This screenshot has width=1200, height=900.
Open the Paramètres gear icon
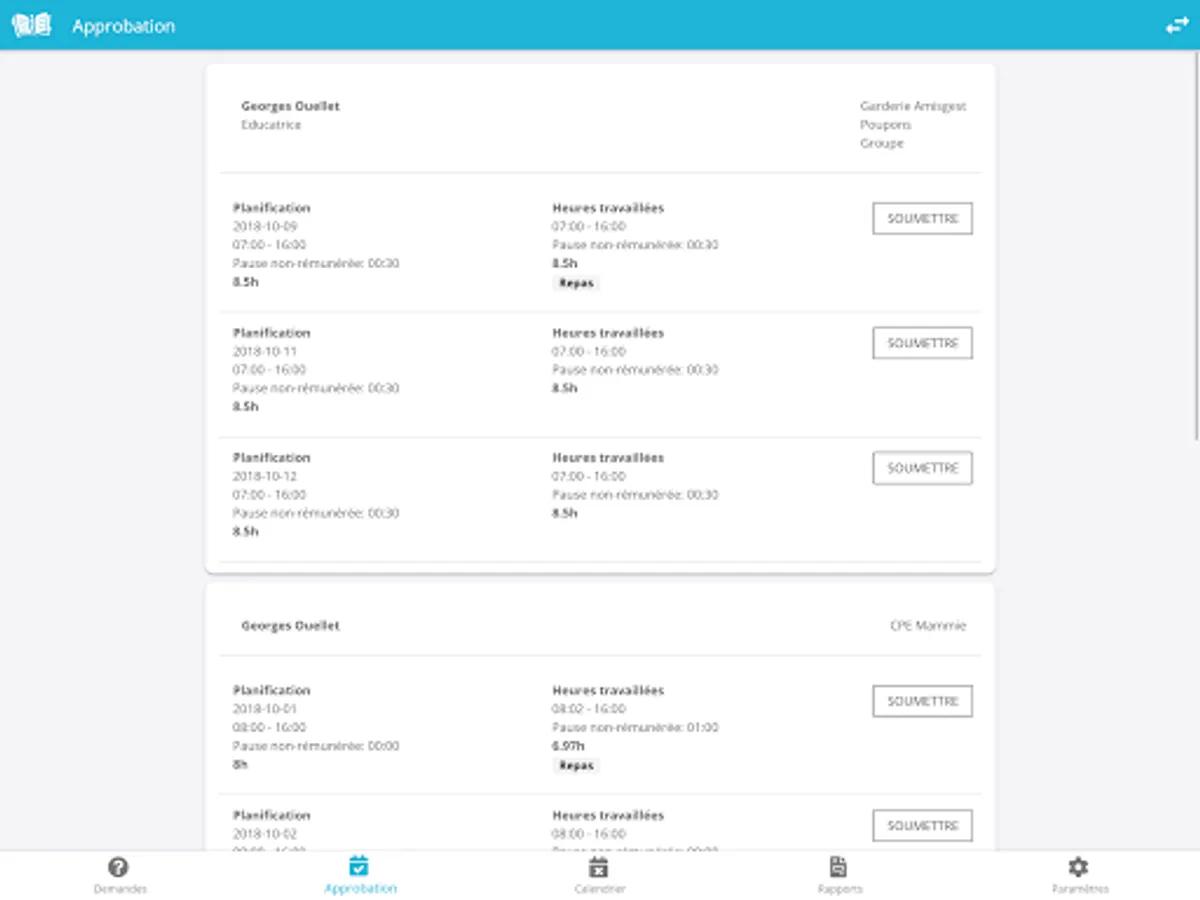click(1078, 866)
